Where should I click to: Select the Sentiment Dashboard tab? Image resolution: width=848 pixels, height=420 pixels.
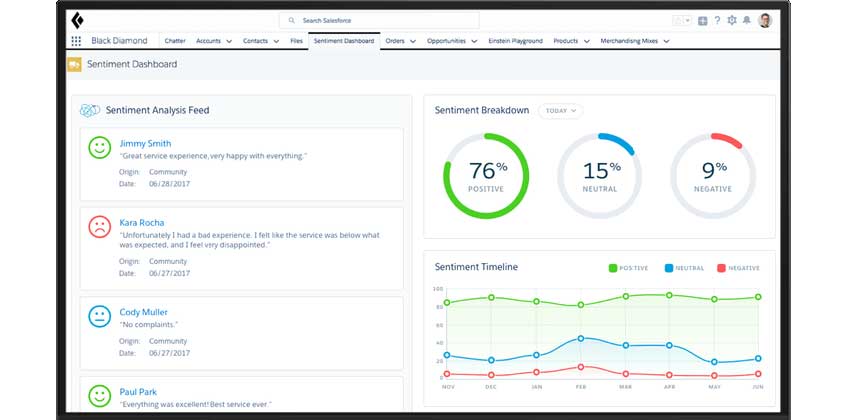click(343, 41)
